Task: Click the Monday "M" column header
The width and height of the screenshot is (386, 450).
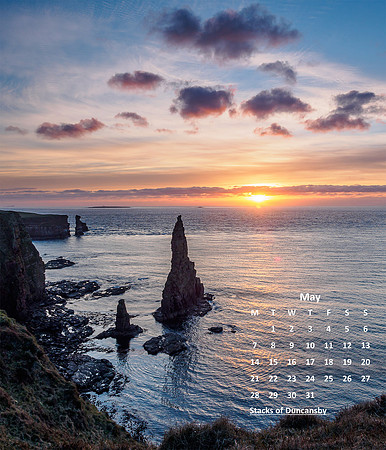Action: point(255,313)
